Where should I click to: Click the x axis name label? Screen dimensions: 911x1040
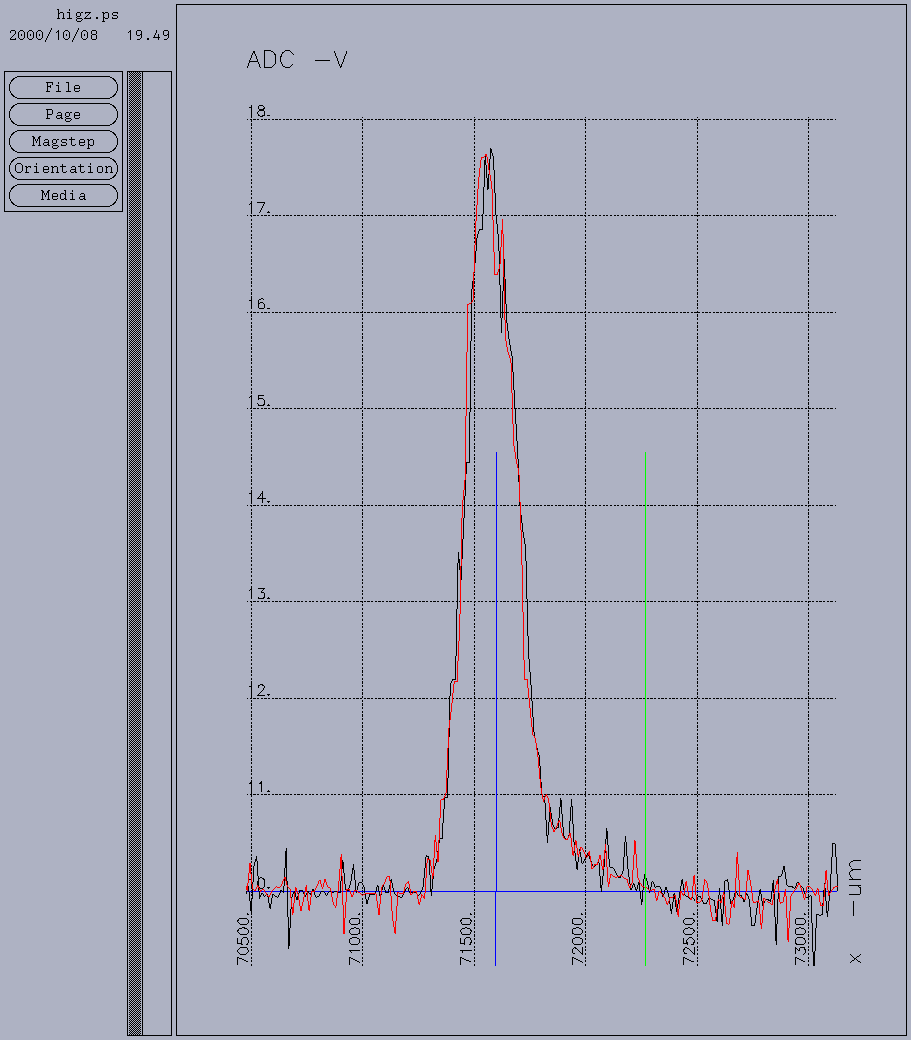point(855,958)
